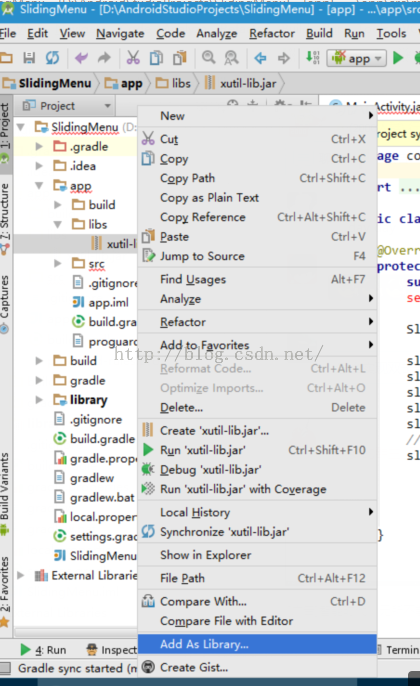Expand the .idea folder node
The width and height of the screenshot is (420, 686).
[39, 166]
